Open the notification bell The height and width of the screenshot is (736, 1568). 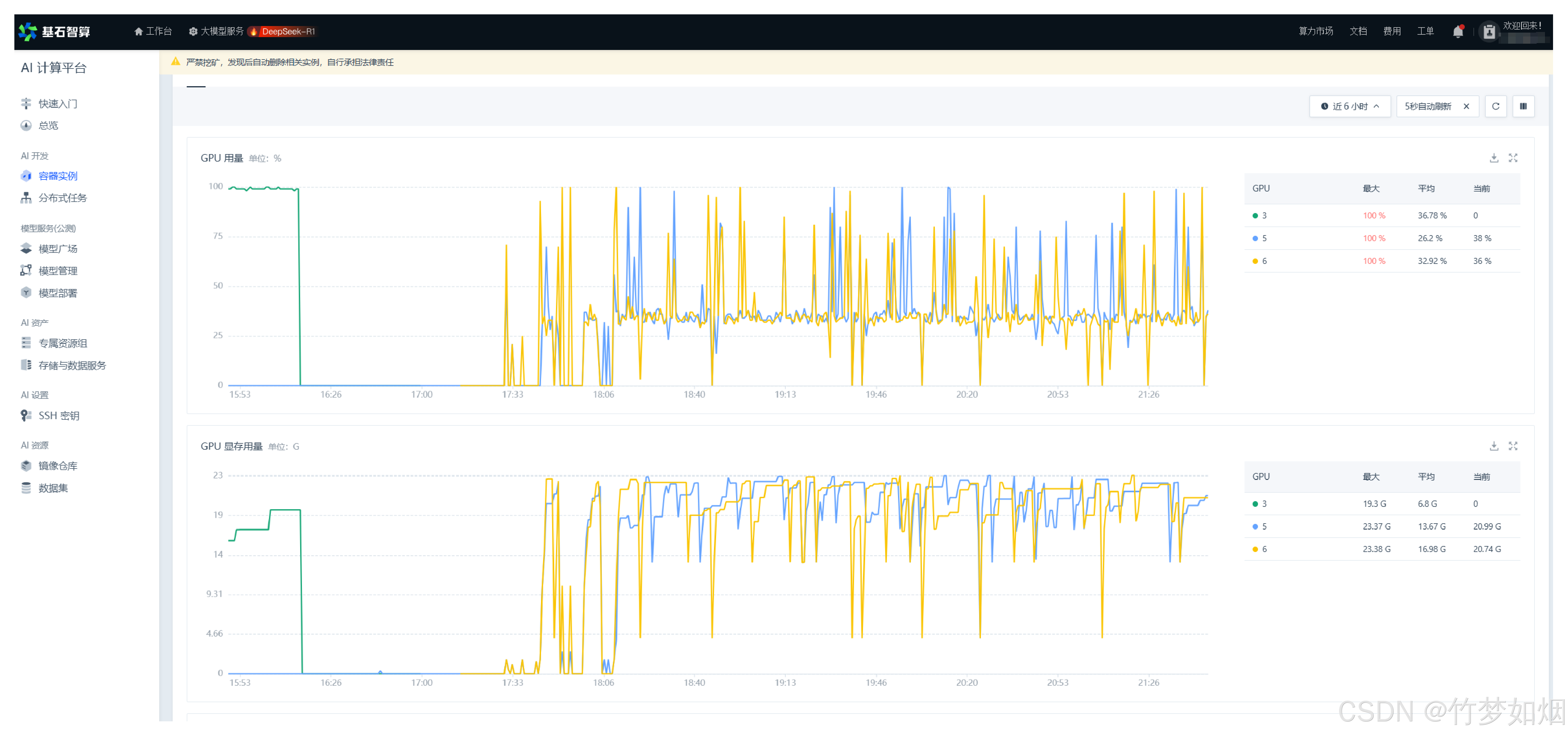click(1457, 32)
